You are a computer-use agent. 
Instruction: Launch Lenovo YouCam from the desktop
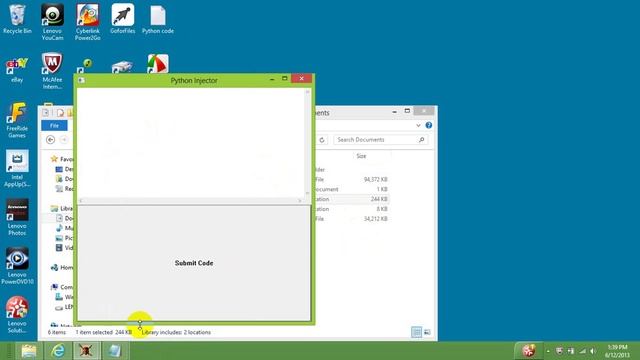tap(52, 22)
